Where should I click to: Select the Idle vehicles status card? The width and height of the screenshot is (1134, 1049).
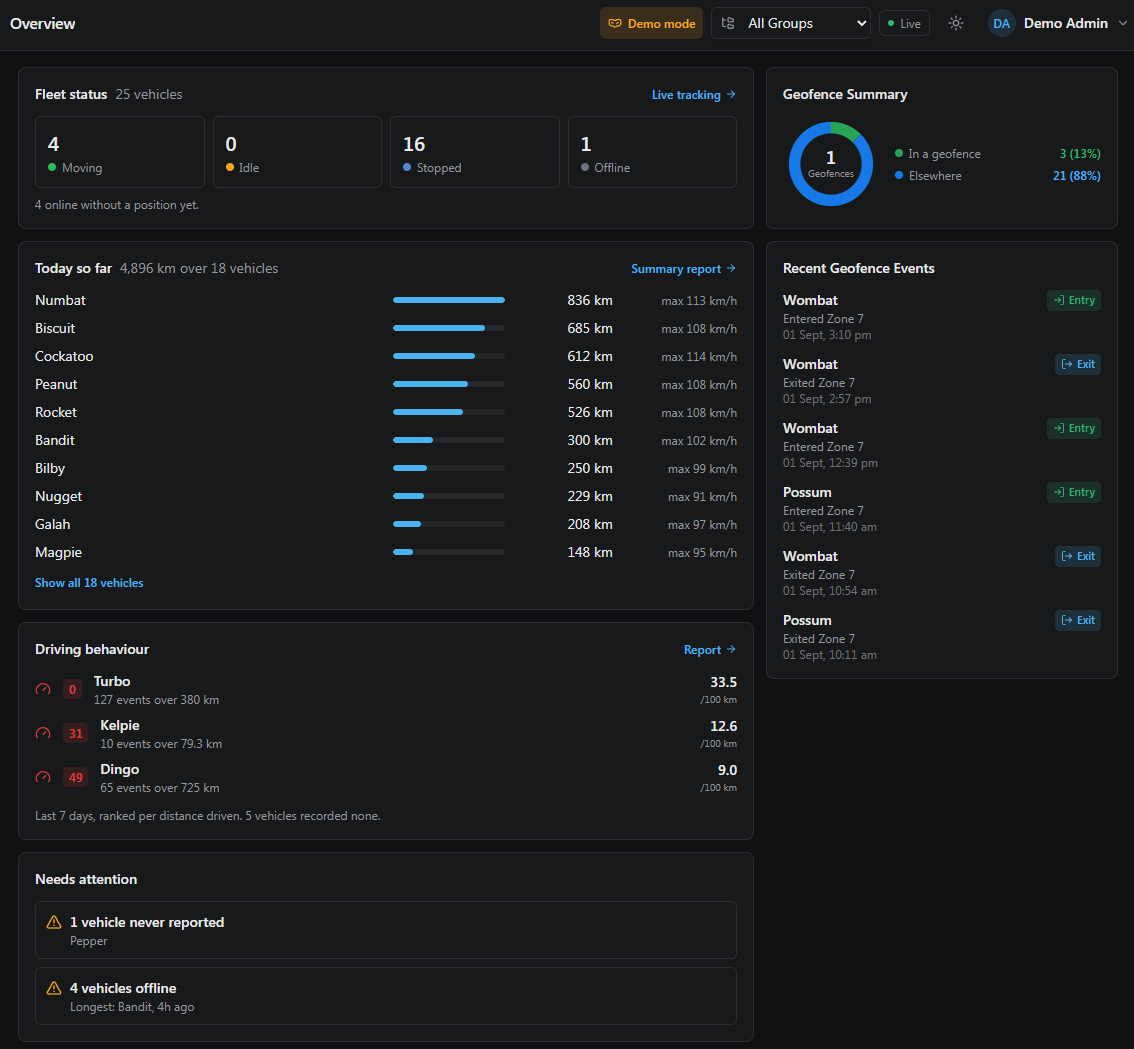tap(297, 152)
